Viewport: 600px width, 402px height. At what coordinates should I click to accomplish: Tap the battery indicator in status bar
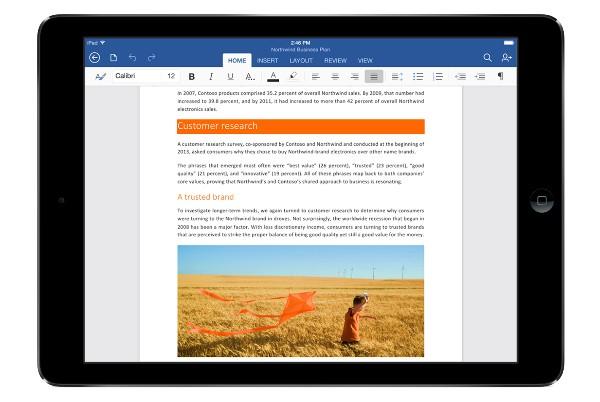click(509, 43)
